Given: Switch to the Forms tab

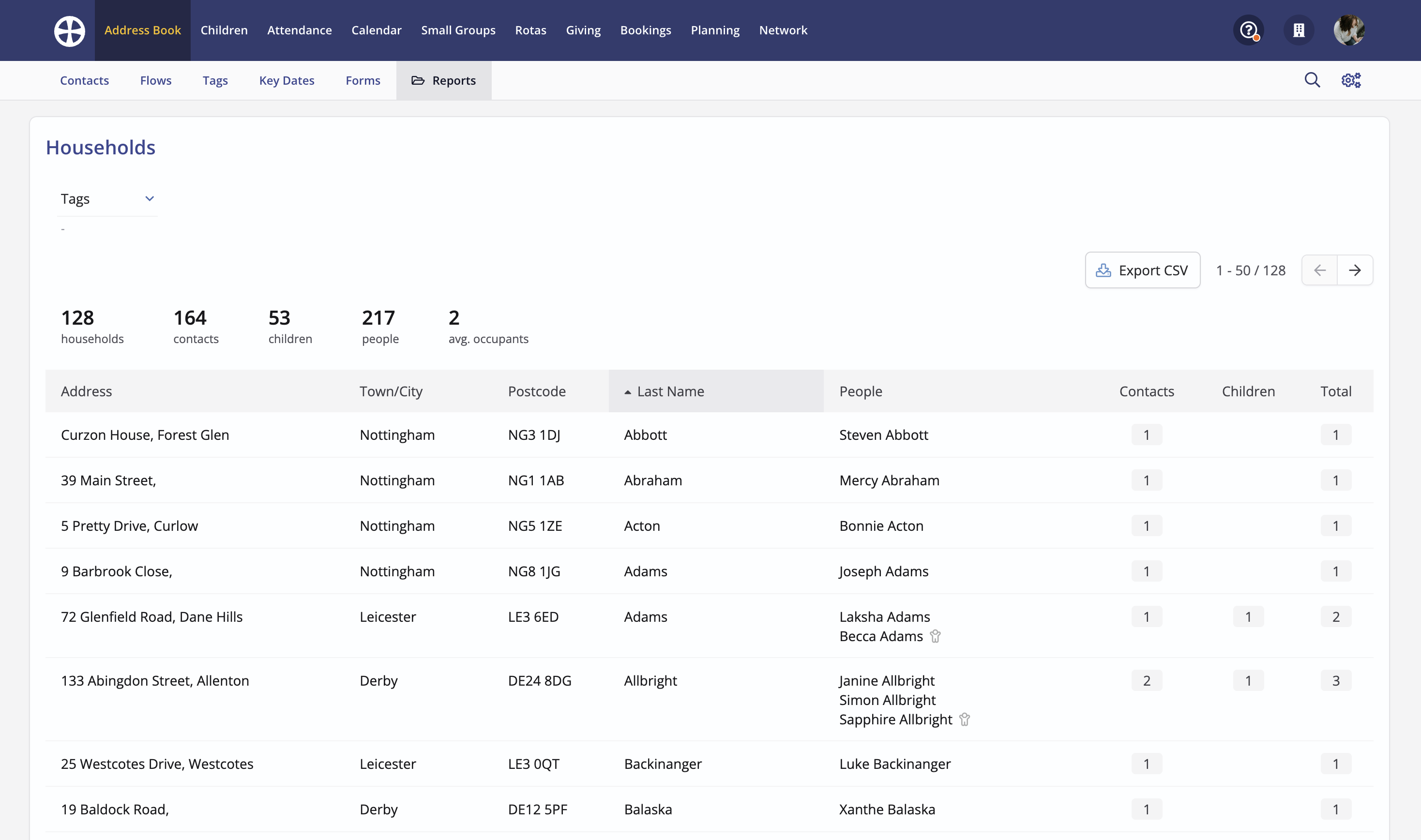Looking at the screenshot, I should pyautogui.click(x=363, y=80).
